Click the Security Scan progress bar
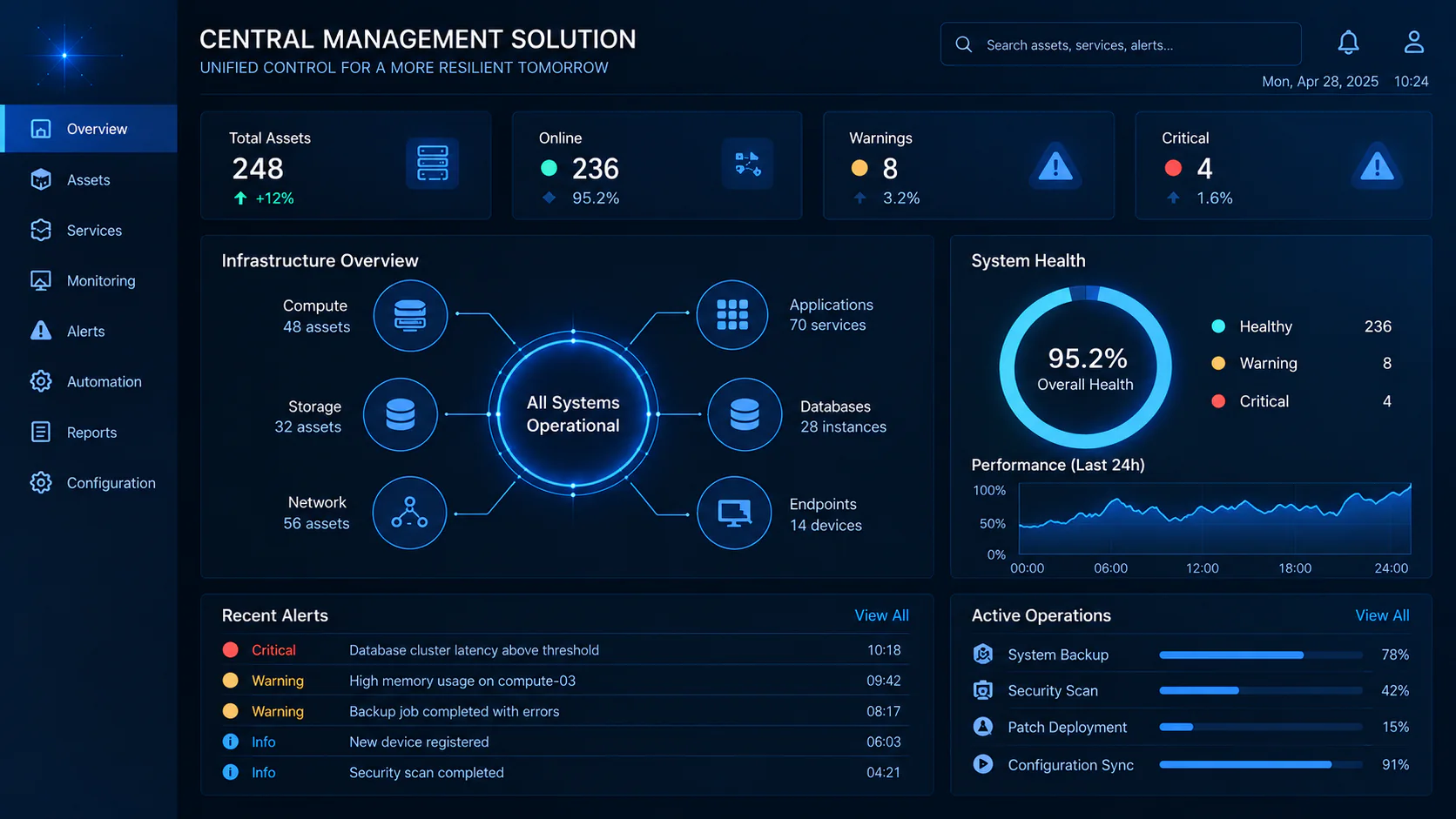Image resolution: width=1456 pixels, height=819 pixels. coord(1261,690)
